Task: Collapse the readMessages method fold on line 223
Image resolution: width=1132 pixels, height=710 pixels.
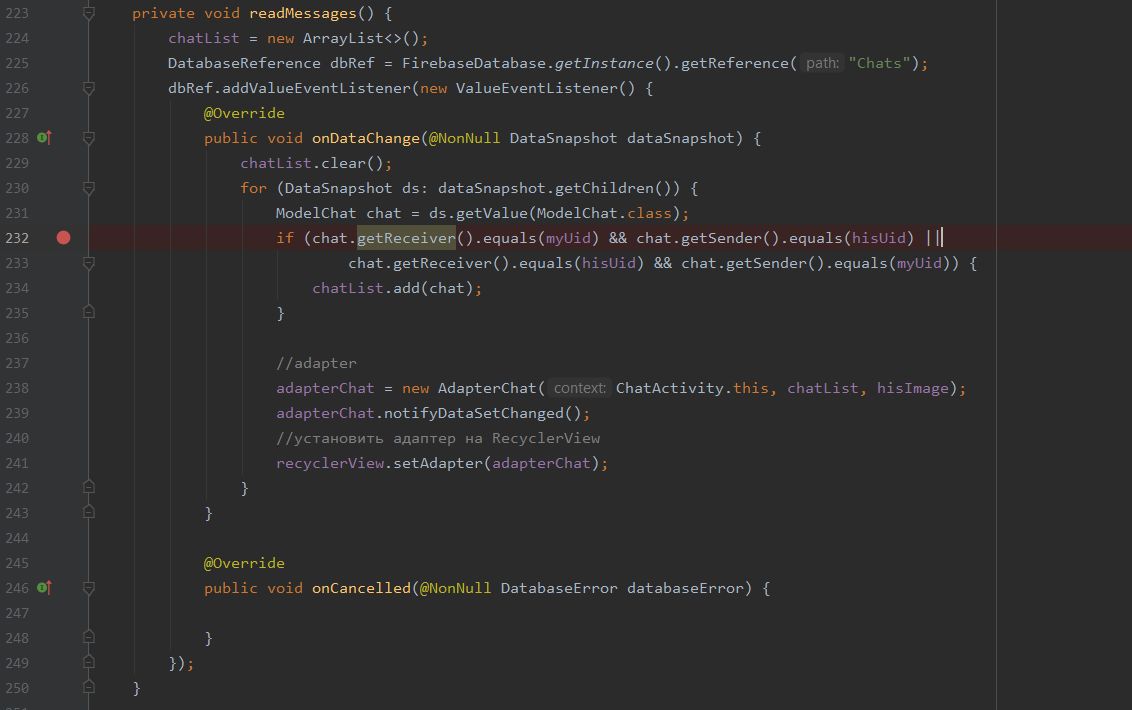Action: click(x=89, y=13)
